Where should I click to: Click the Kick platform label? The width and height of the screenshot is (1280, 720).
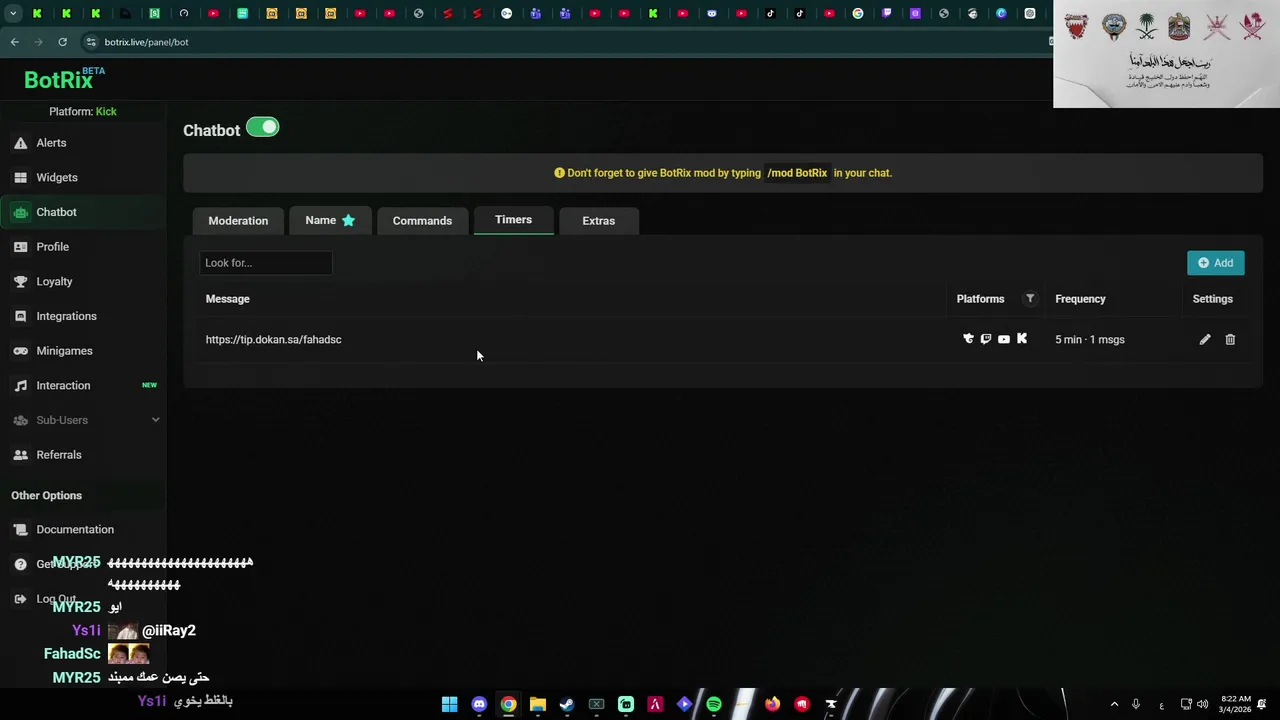pyautogui.click(x=106, y=112)
